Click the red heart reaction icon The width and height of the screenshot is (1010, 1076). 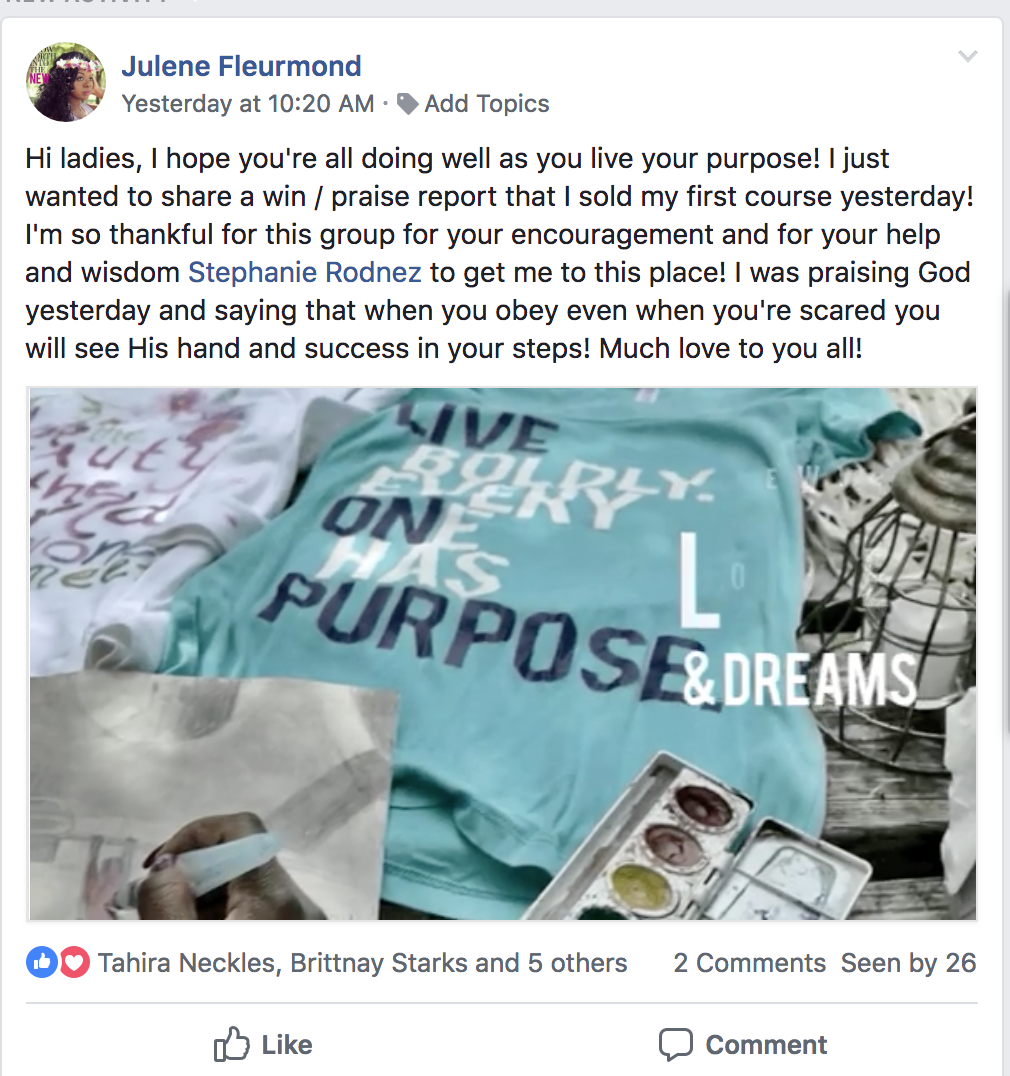point(74,963)
